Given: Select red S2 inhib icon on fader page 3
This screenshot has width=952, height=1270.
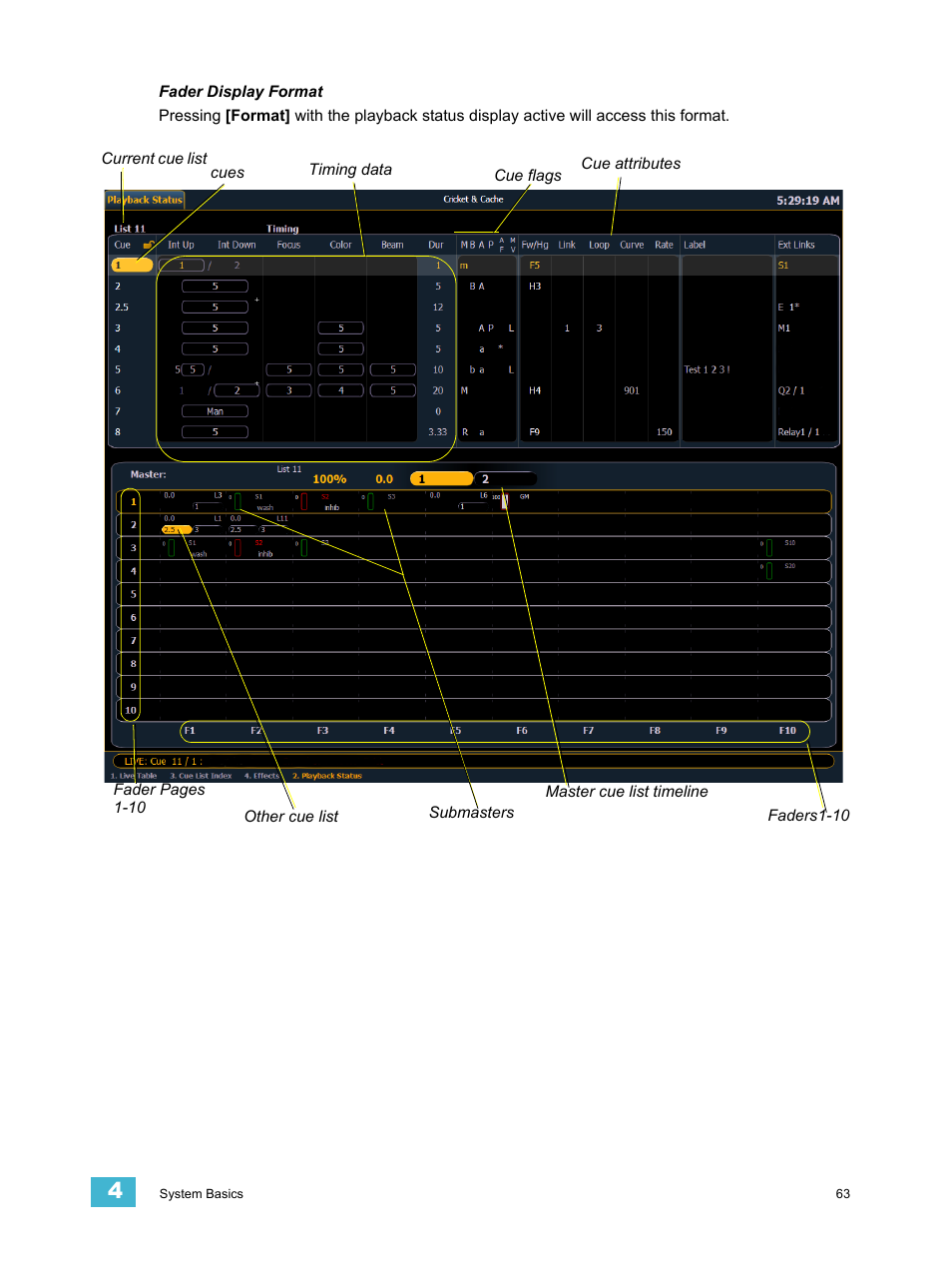Looking at the screenshot, I should tap(238, 547).
